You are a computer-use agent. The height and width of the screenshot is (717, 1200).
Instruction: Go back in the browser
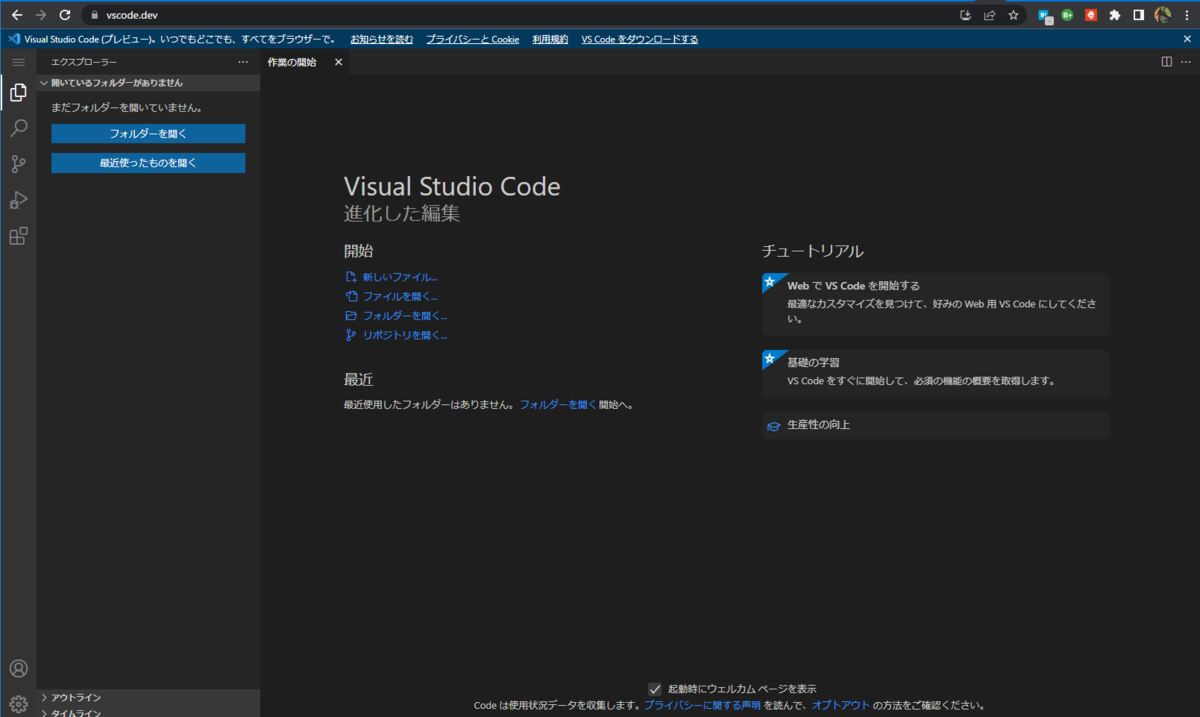16,15
